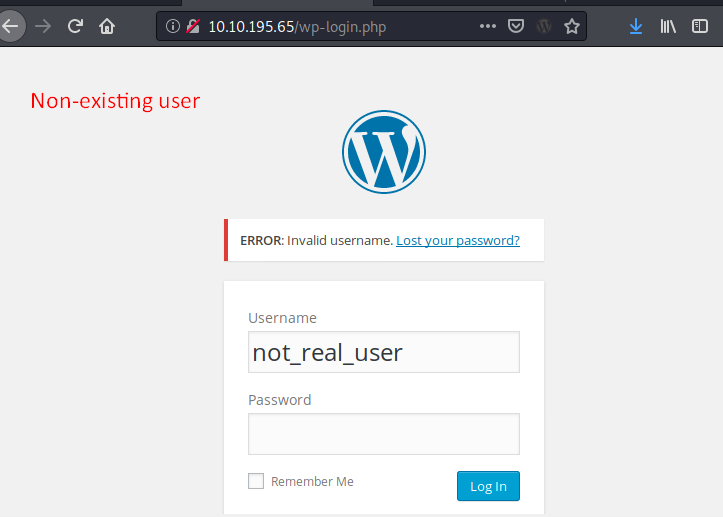Click the WordPress logo
723x517 pixels.
pyautogui.click(x=384, y=152)
